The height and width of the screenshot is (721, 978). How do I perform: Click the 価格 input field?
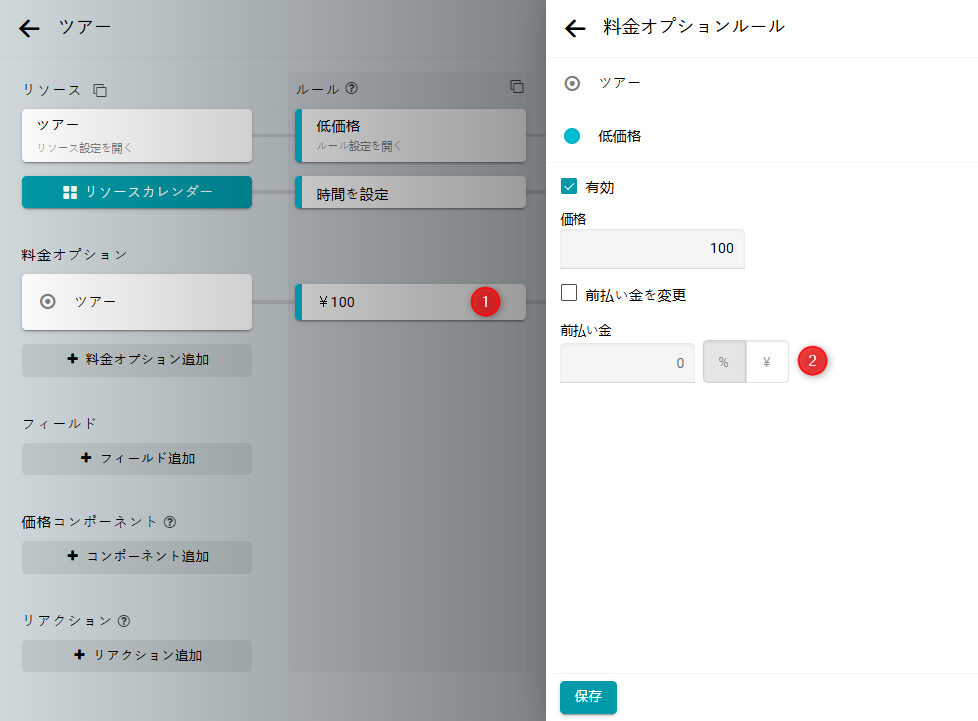pyautogui.click(x=652, y=249)
